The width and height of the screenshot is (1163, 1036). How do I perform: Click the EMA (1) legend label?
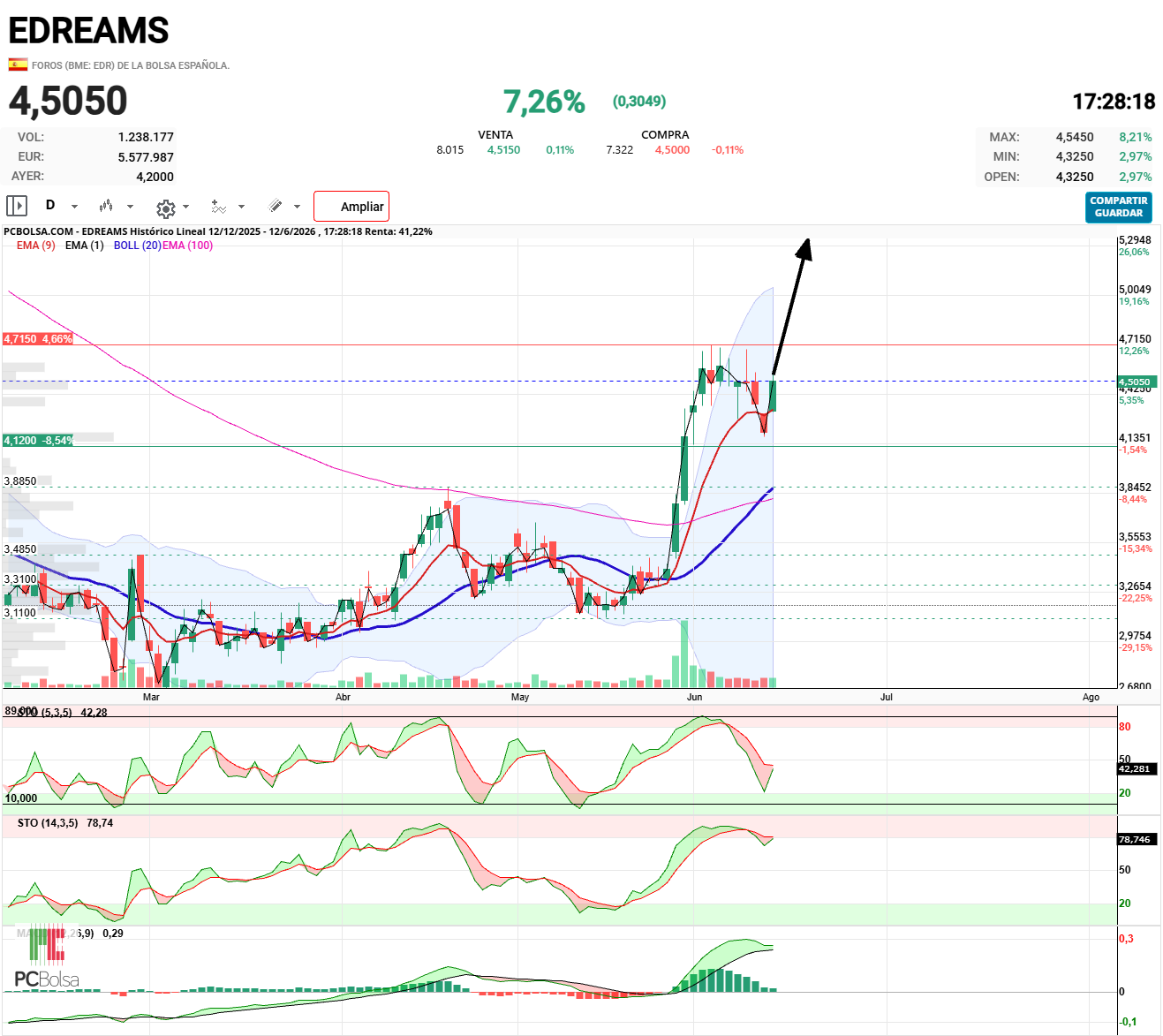[x=85, y=246]
